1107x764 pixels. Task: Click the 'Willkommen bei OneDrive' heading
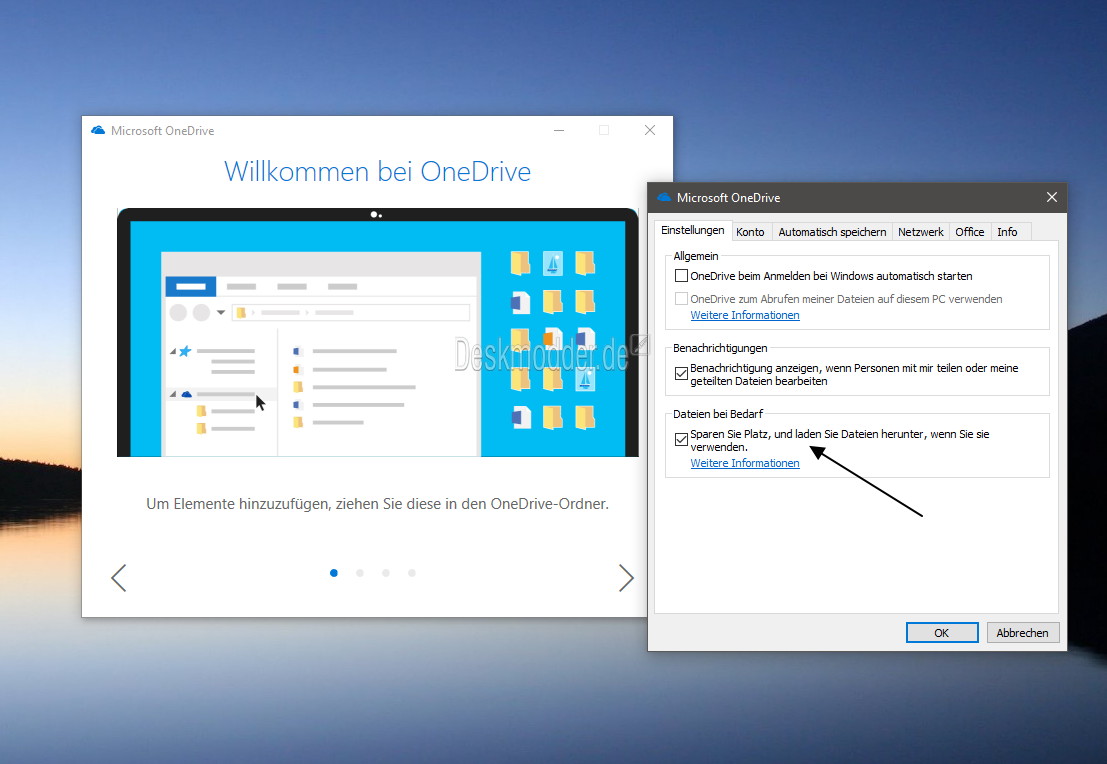coord(378,172)
